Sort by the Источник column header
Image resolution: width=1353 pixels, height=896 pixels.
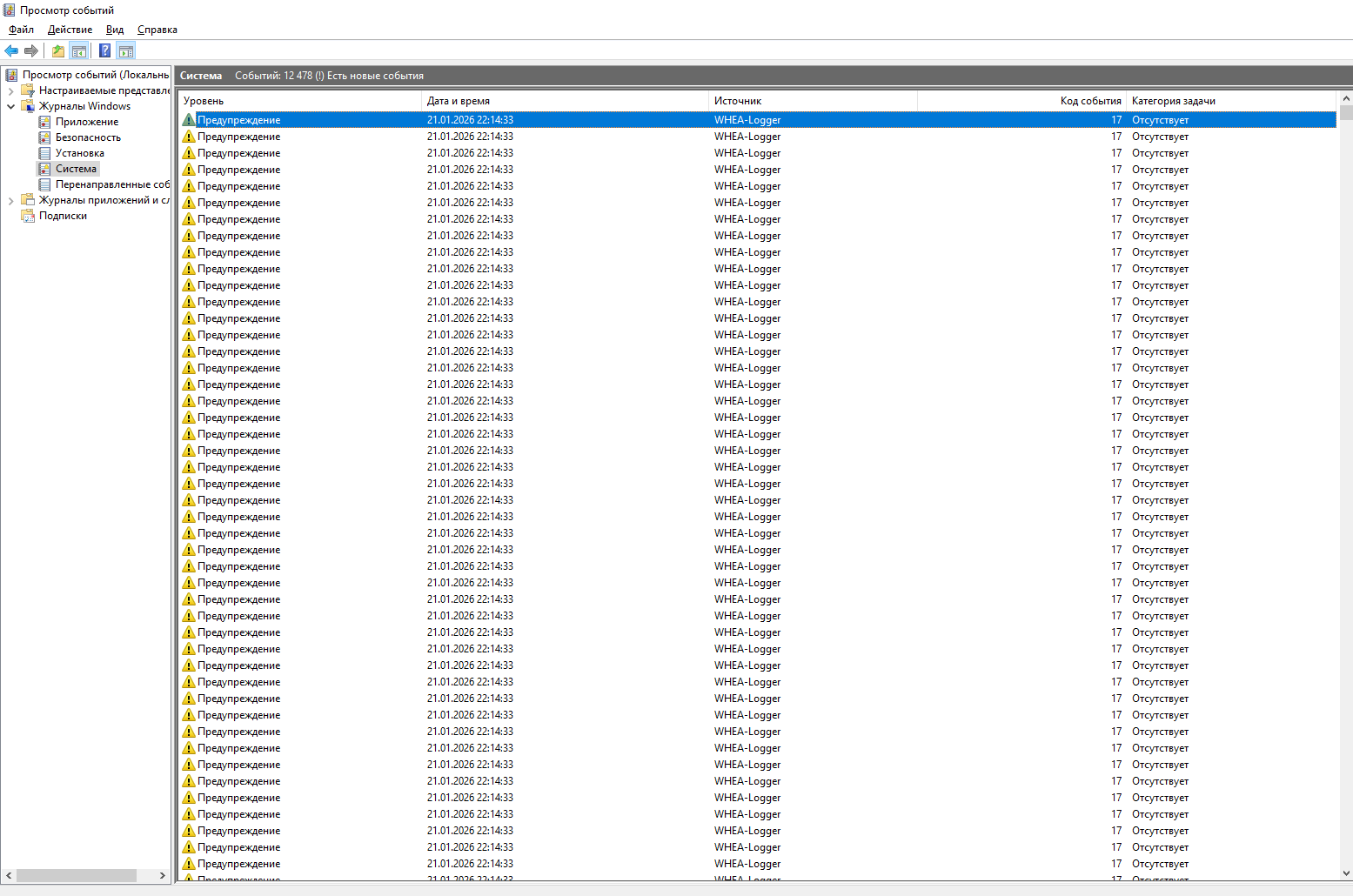[x=738, y=101]
